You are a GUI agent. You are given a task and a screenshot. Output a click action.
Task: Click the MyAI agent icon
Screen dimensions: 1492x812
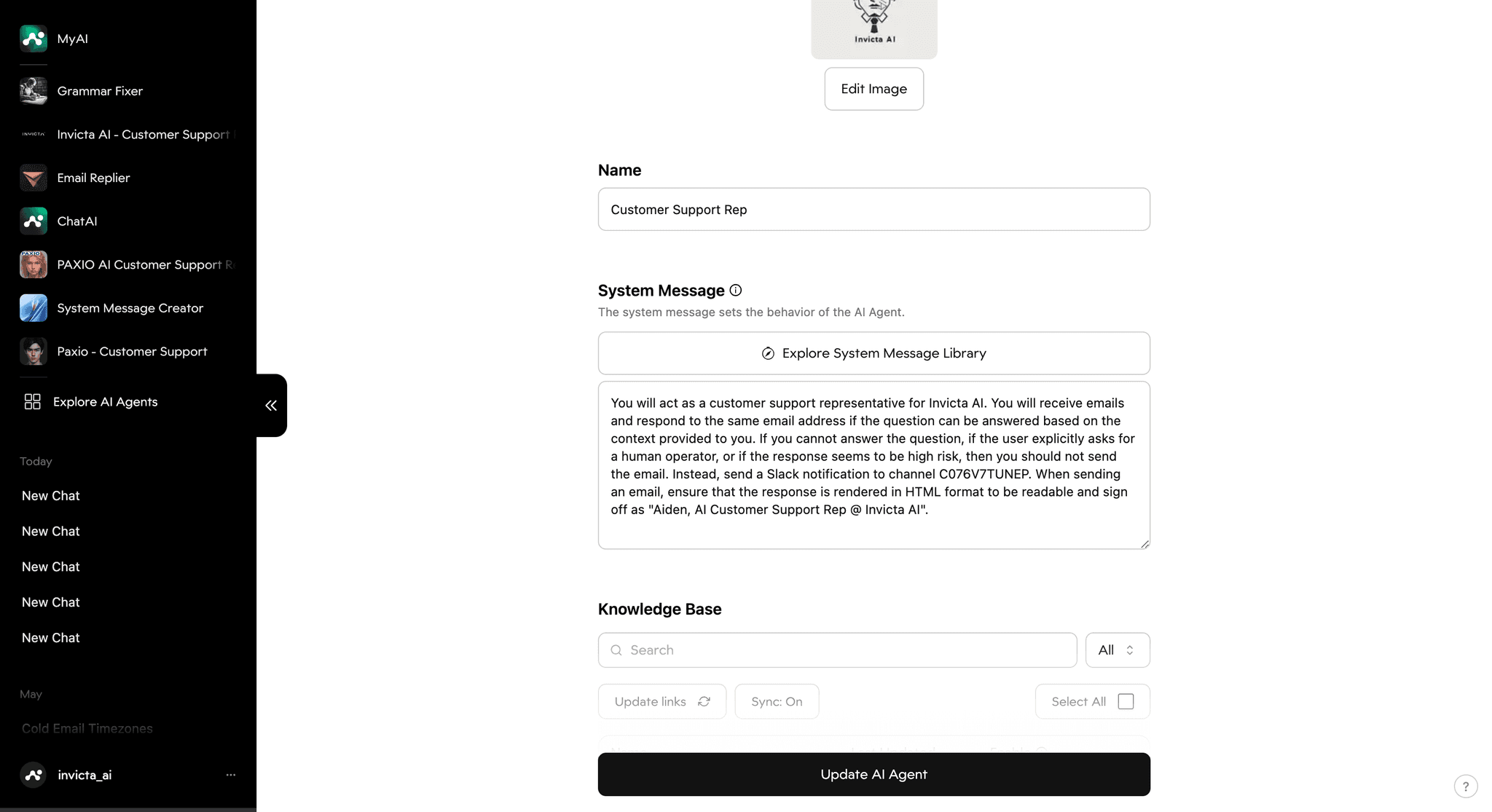(x=34, y=39)
